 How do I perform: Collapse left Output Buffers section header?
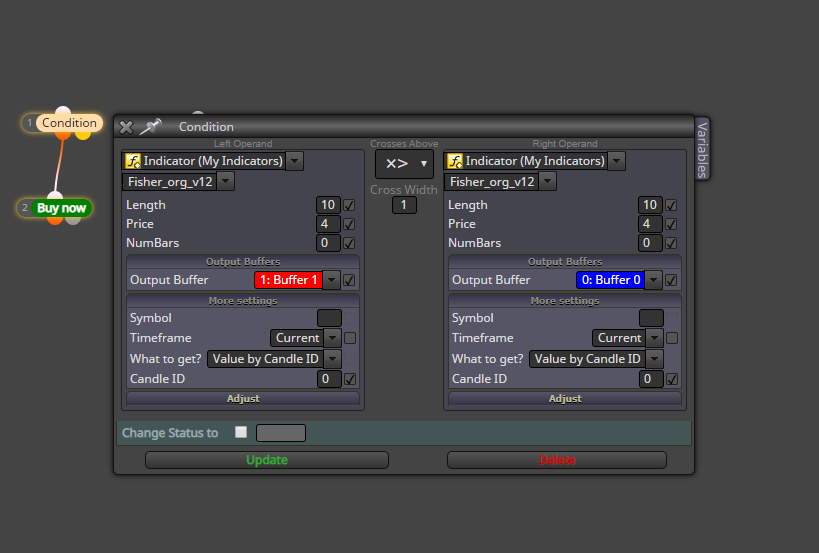(243, 261)
